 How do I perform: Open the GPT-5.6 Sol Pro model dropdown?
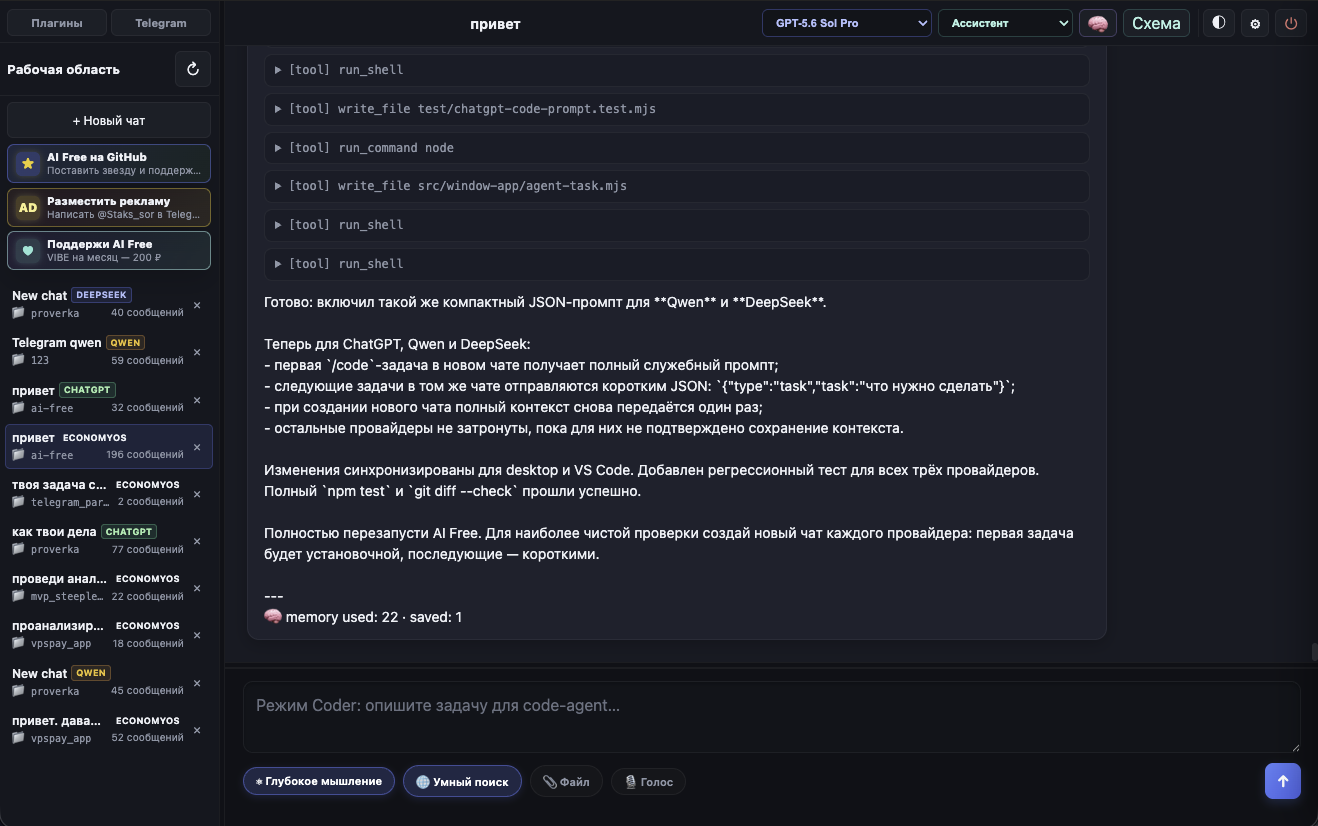(846, 23)
